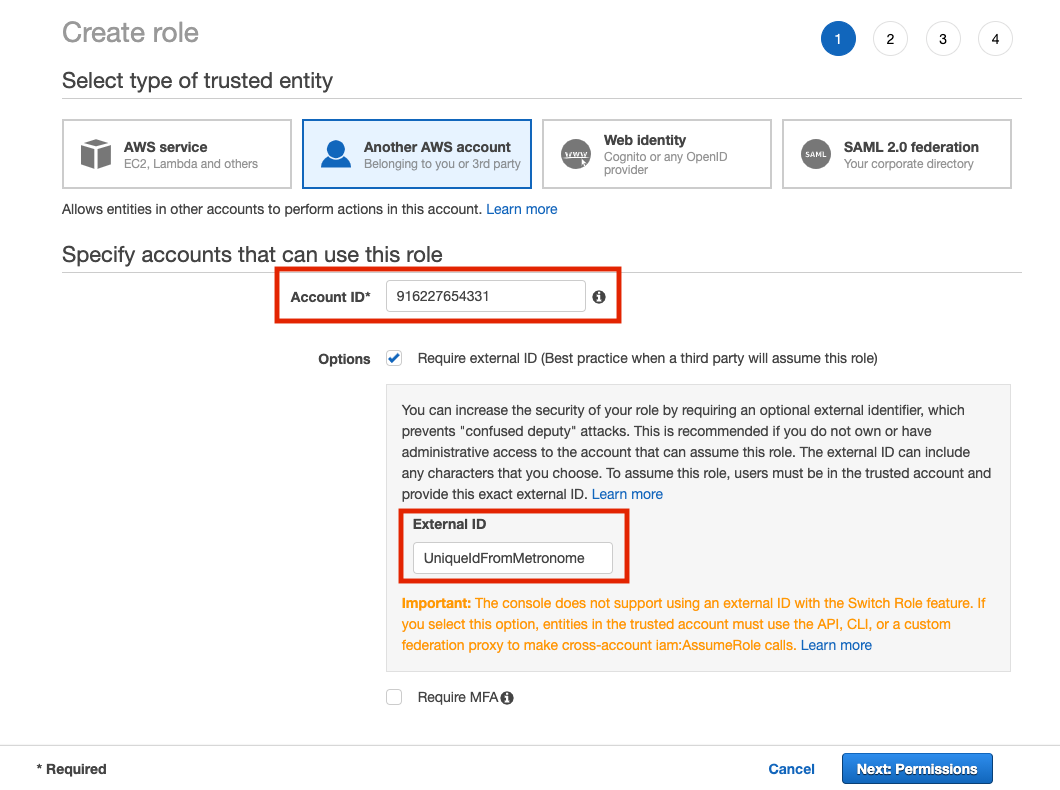The width and height of the screenshot is (1060, 790).
Task: Enable the Require MFA checkbox
Action: (x=394, y=697)
